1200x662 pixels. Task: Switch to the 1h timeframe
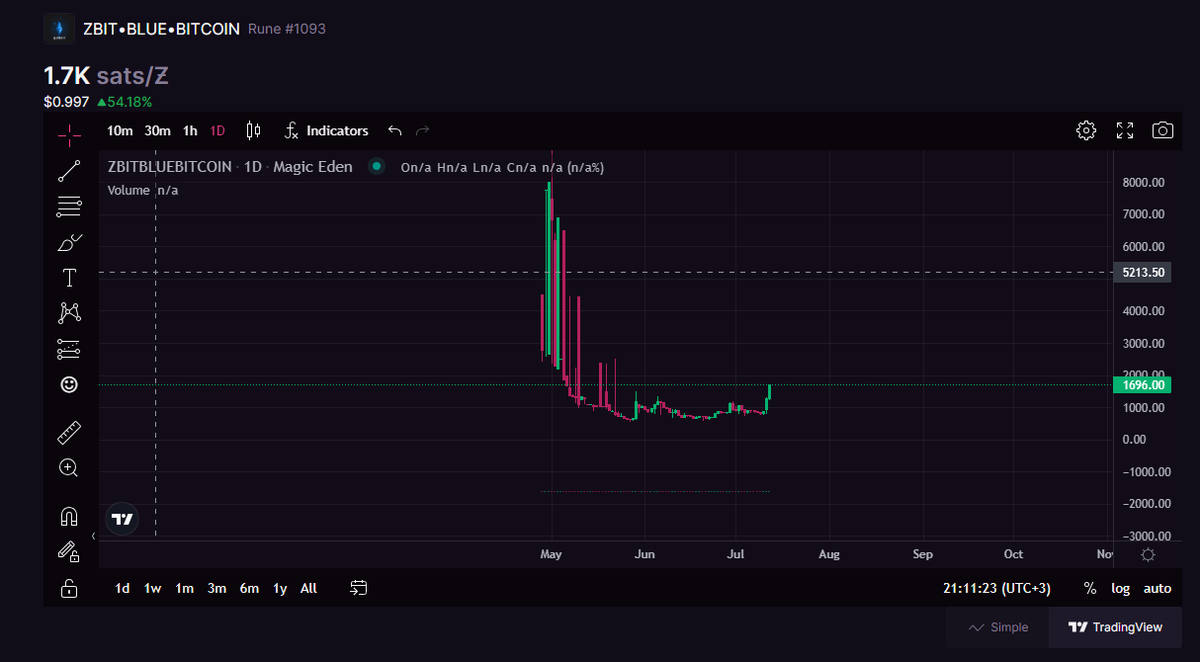point(189,130)
